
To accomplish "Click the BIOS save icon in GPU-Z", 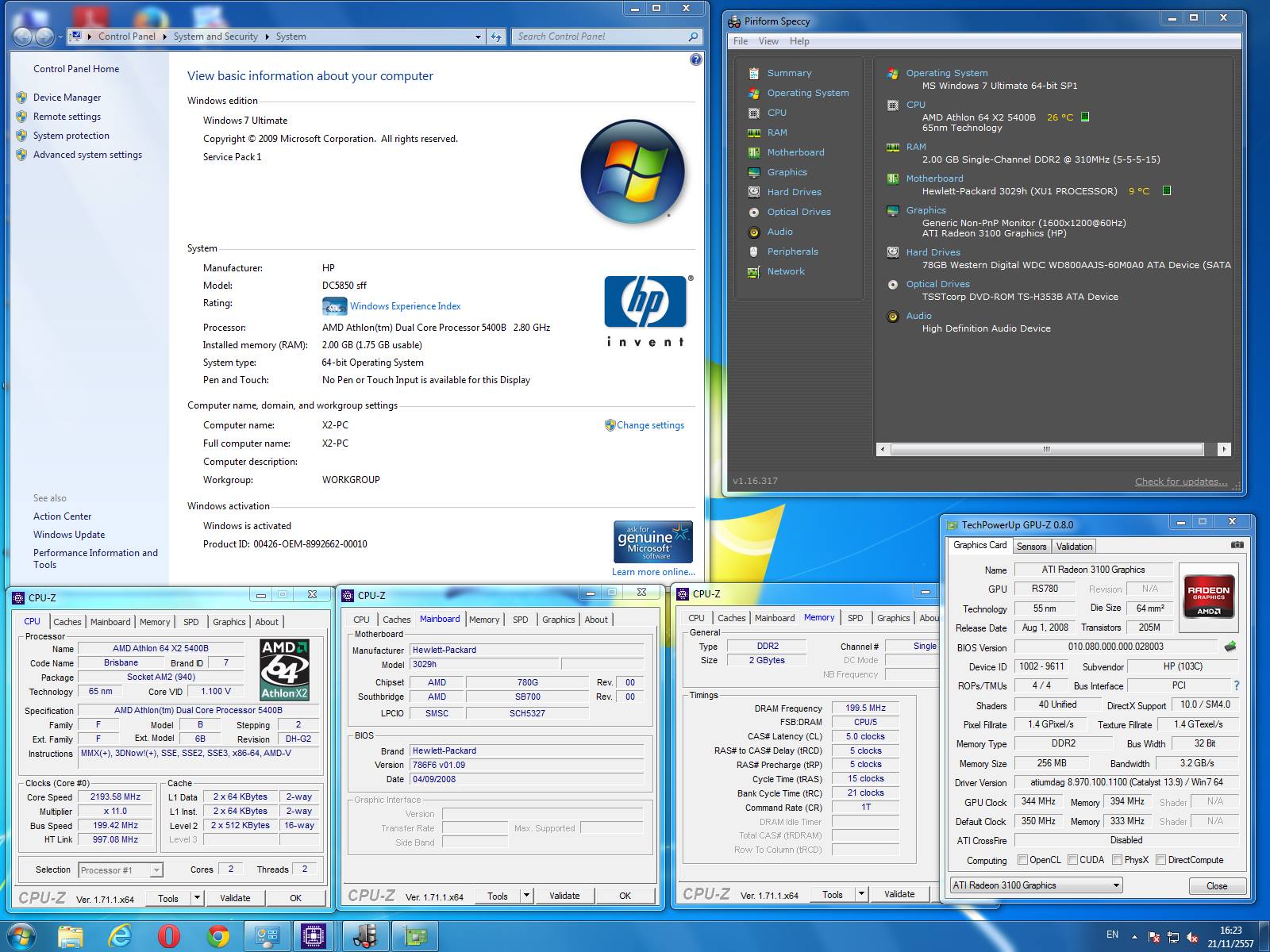I will point(1230,647).
